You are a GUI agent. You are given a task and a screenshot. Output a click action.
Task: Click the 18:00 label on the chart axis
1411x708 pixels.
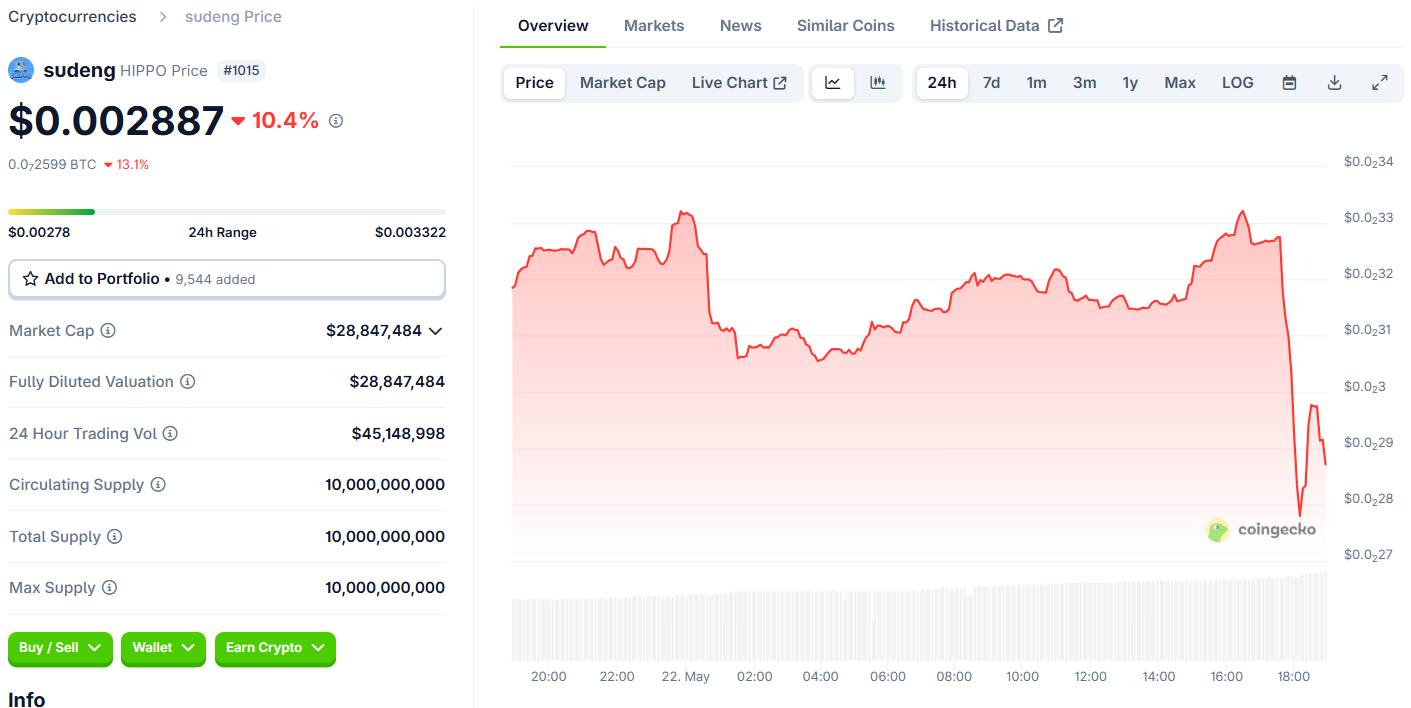(1293, 676)
